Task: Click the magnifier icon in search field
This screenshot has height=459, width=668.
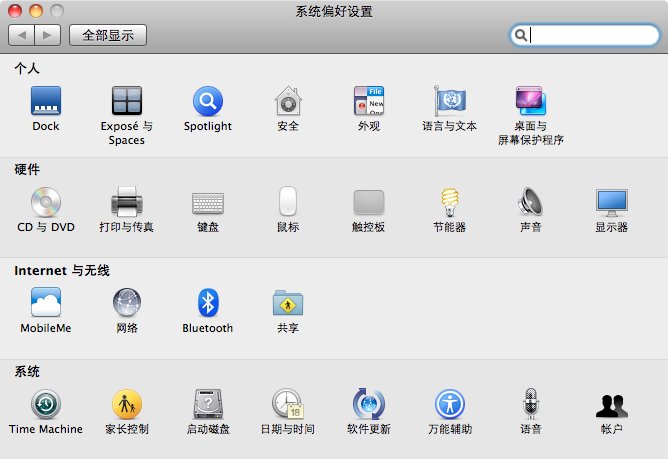Action: point(521,35)
